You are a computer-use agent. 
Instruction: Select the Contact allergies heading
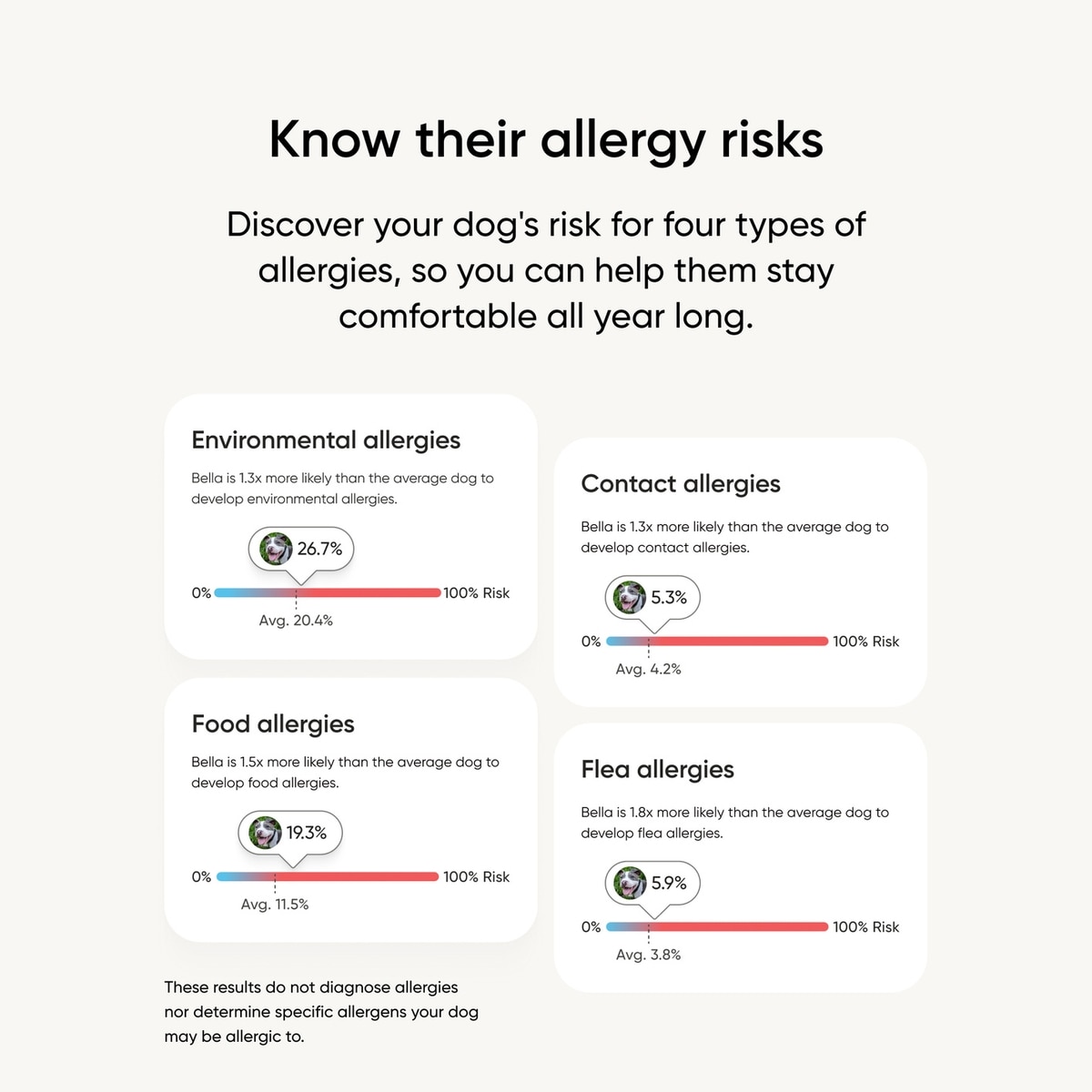[681, 484]
